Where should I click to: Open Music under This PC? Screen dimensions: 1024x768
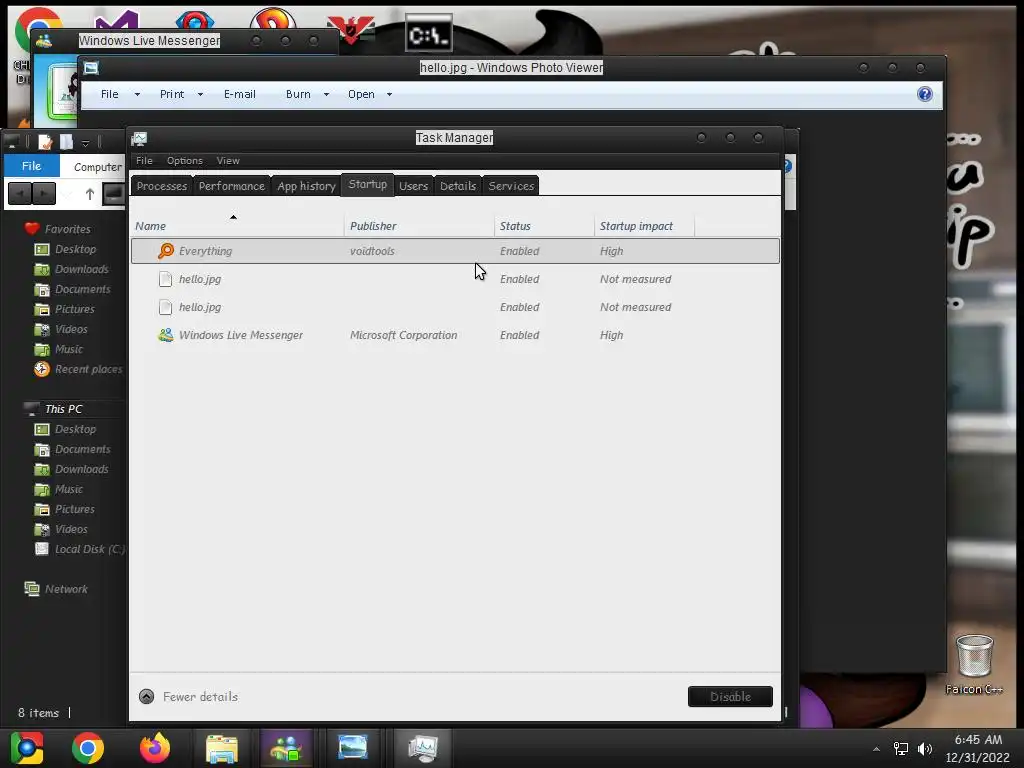(x=59, y=489)
